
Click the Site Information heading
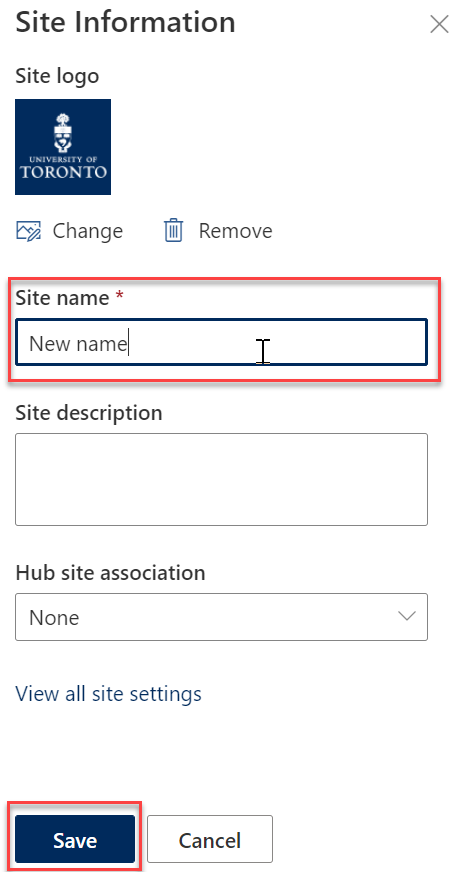[125, 22]
